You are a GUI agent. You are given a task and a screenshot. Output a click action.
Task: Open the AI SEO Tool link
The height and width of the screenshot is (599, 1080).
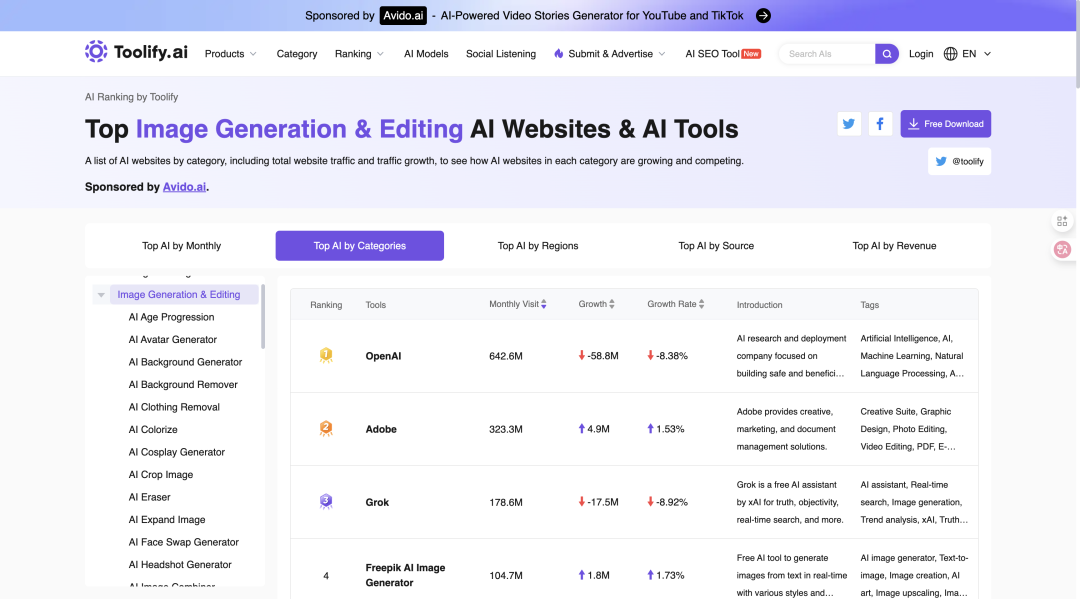point(723,54)
